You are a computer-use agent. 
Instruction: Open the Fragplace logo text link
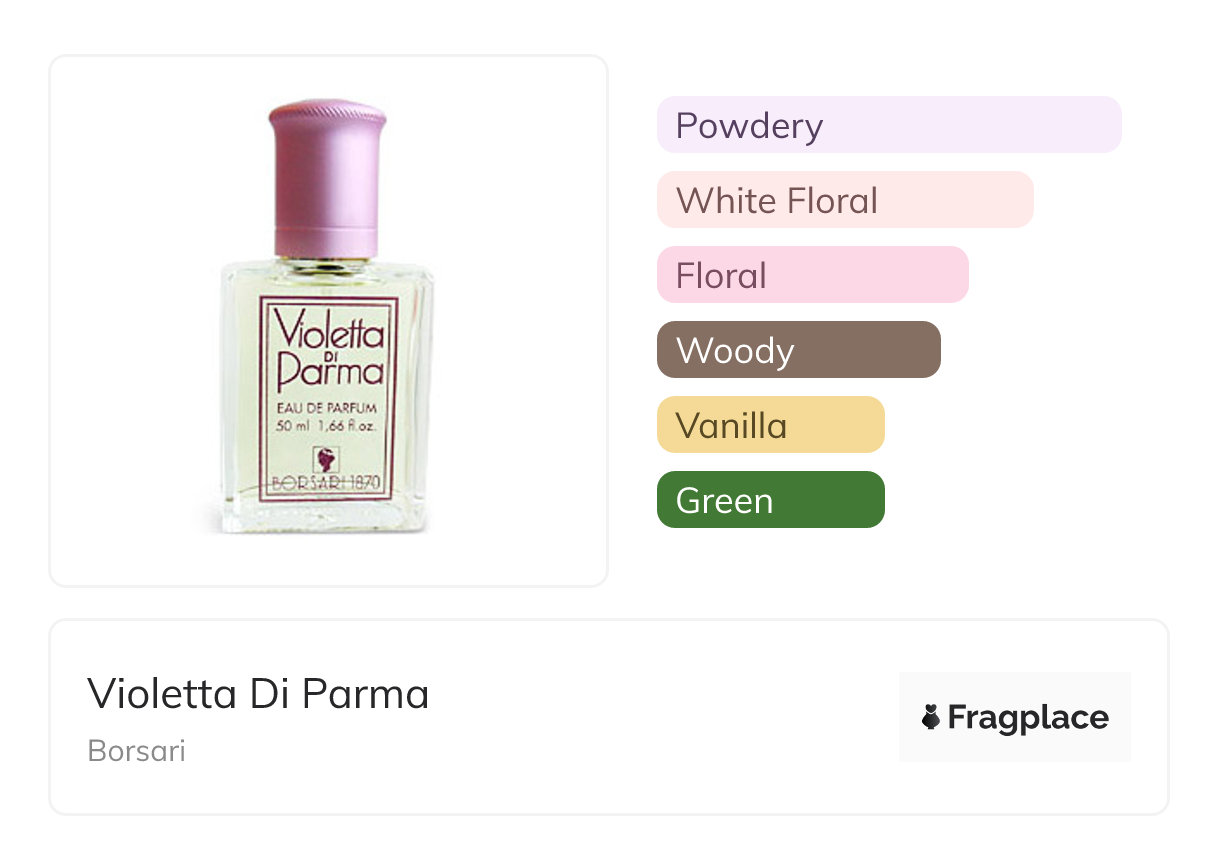[1027, 718]
